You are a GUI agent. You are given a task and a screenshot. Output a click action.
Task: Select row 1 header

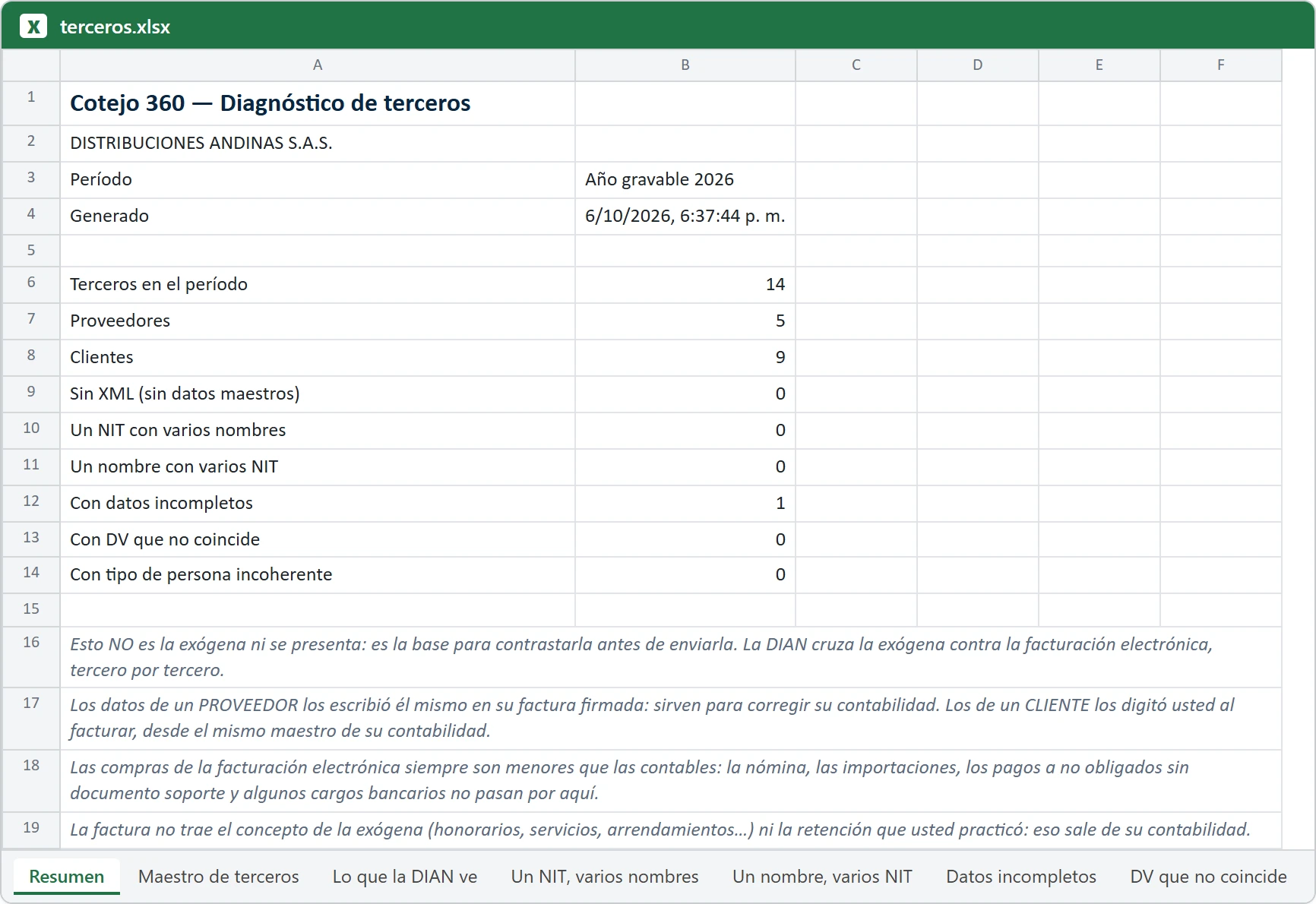[x=31, y=103]
